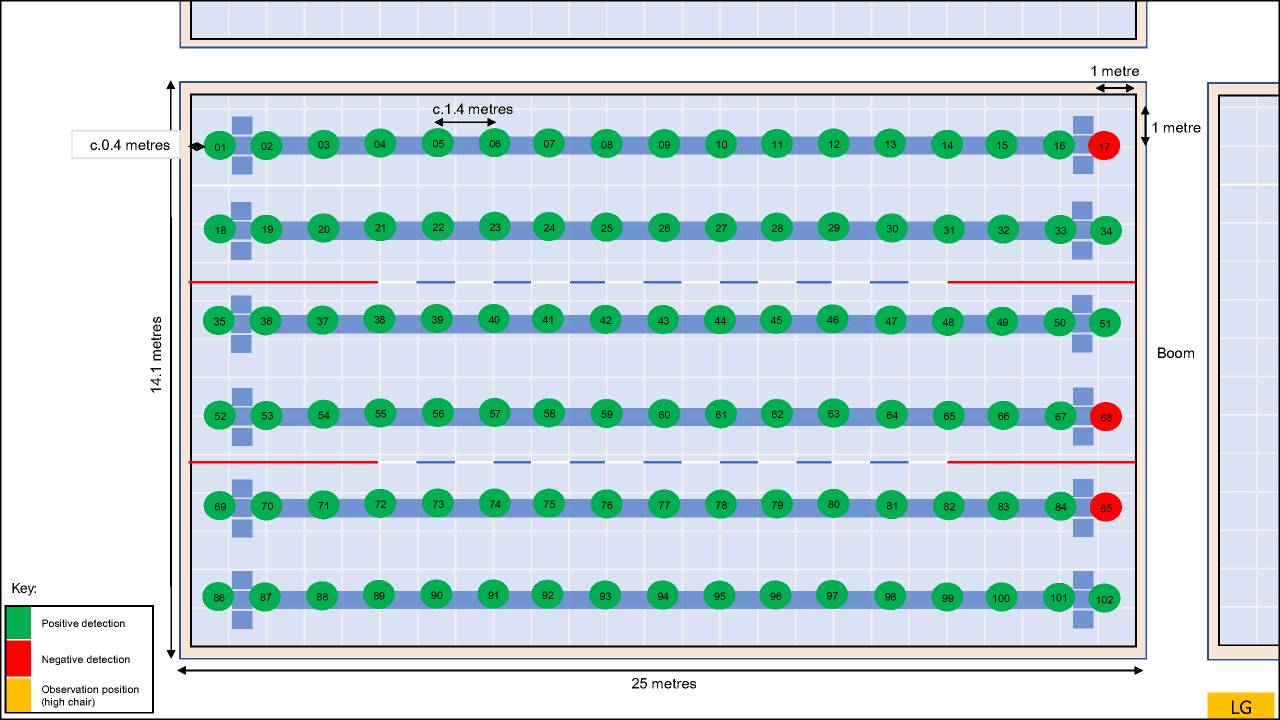Select detection marker 86 starting the bottom row
The height and width of the screenshot is (720, 1280).
(218, 597)
